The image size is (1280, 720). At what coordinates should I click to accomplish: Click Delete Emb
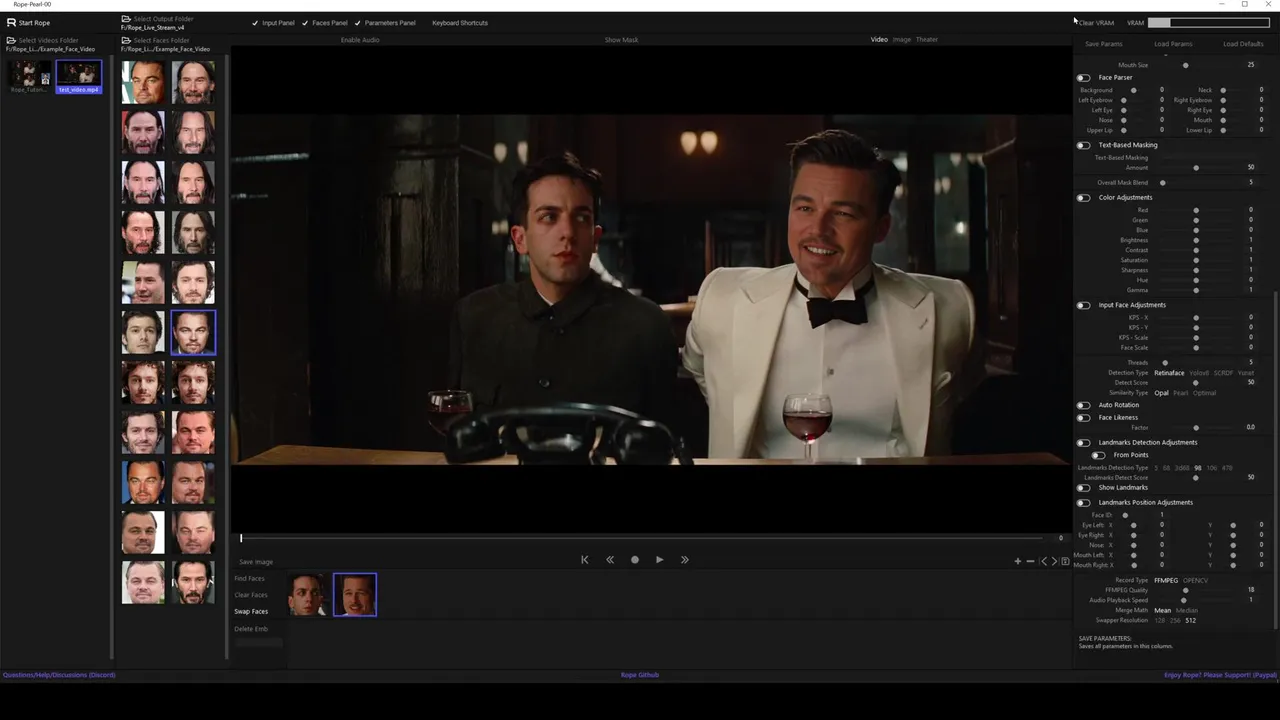(251, 629)
